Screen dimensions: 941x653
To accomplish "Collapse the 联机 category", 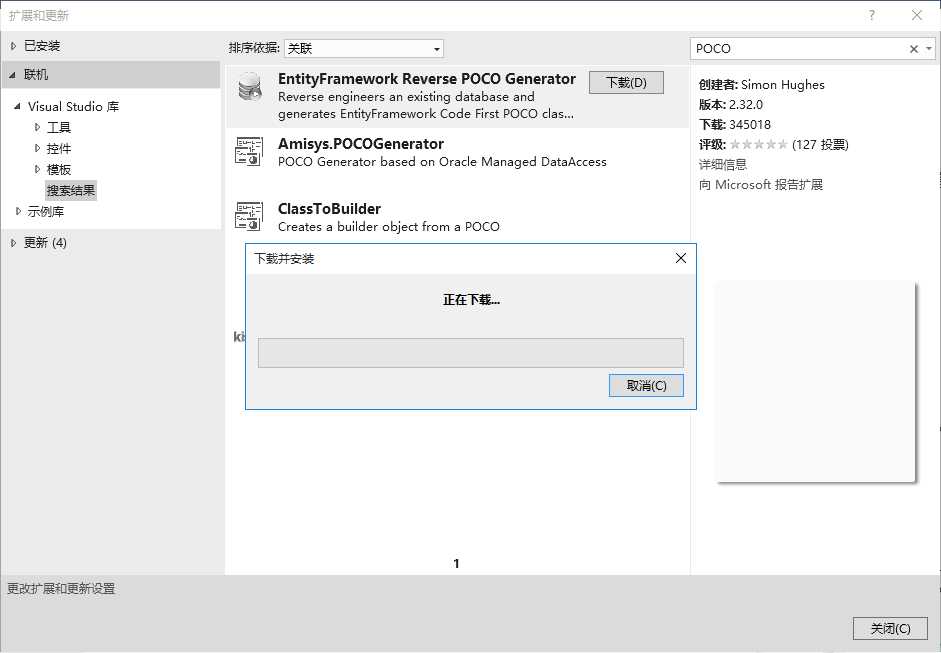I will pos(12,75).
